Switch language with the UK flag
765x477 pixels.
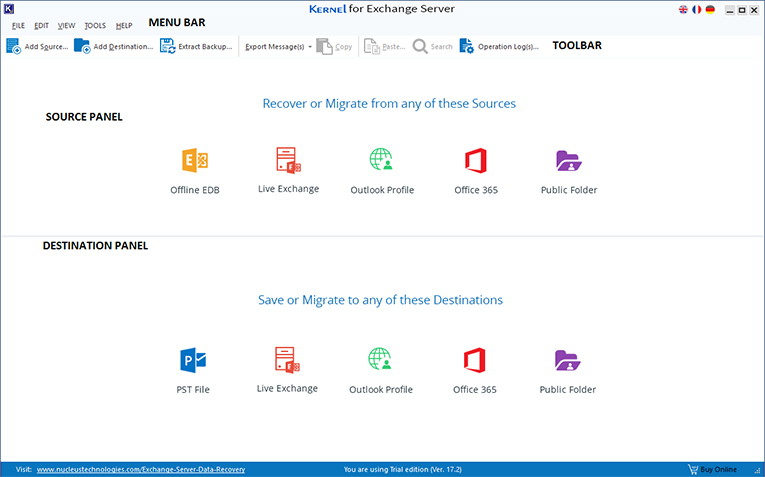[683, 10]
